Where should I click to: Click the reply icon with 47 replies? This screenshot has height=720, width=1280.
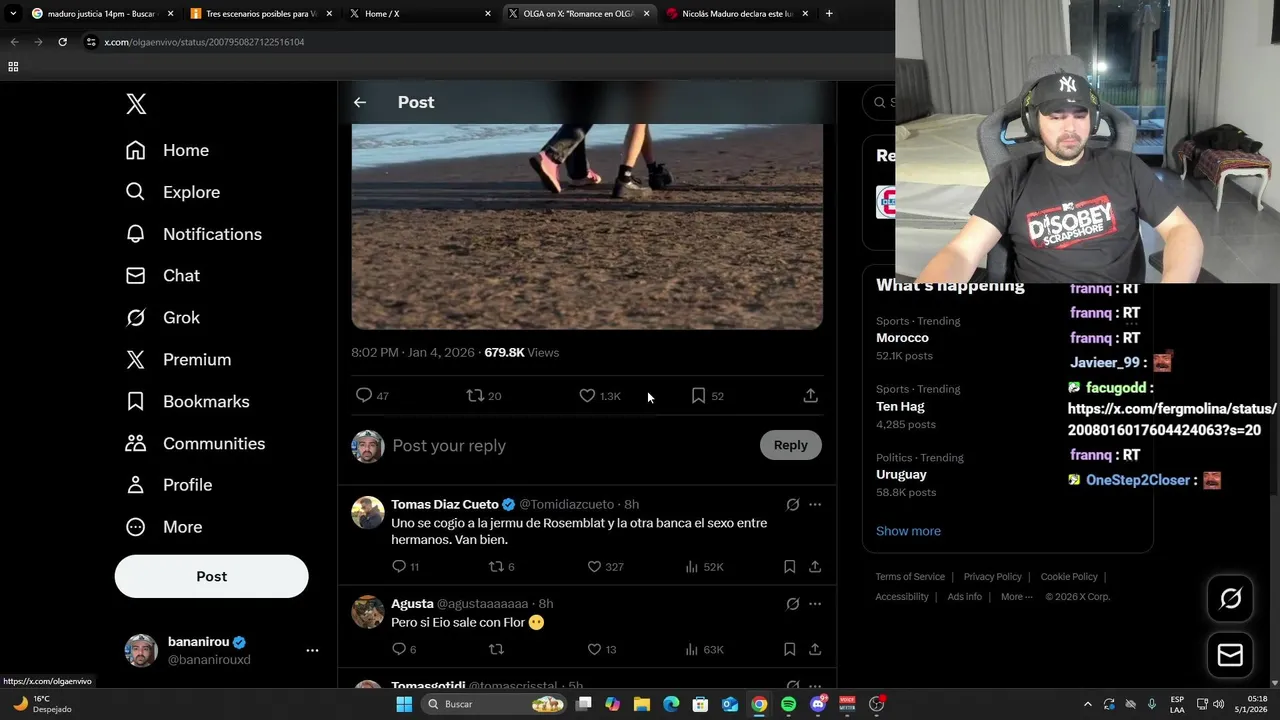[x=364, y=395]
